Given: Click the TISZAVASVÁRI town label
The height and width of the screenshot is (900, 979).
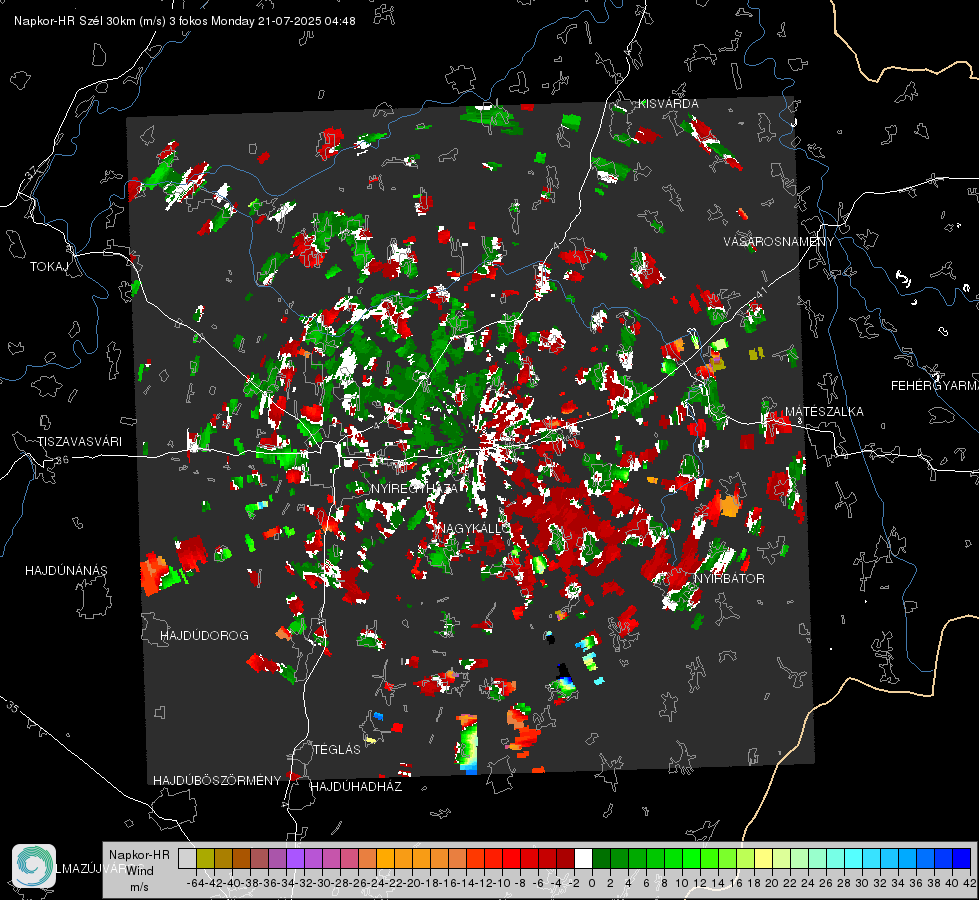Looking at the screenshot, I should tap(79, 442).
